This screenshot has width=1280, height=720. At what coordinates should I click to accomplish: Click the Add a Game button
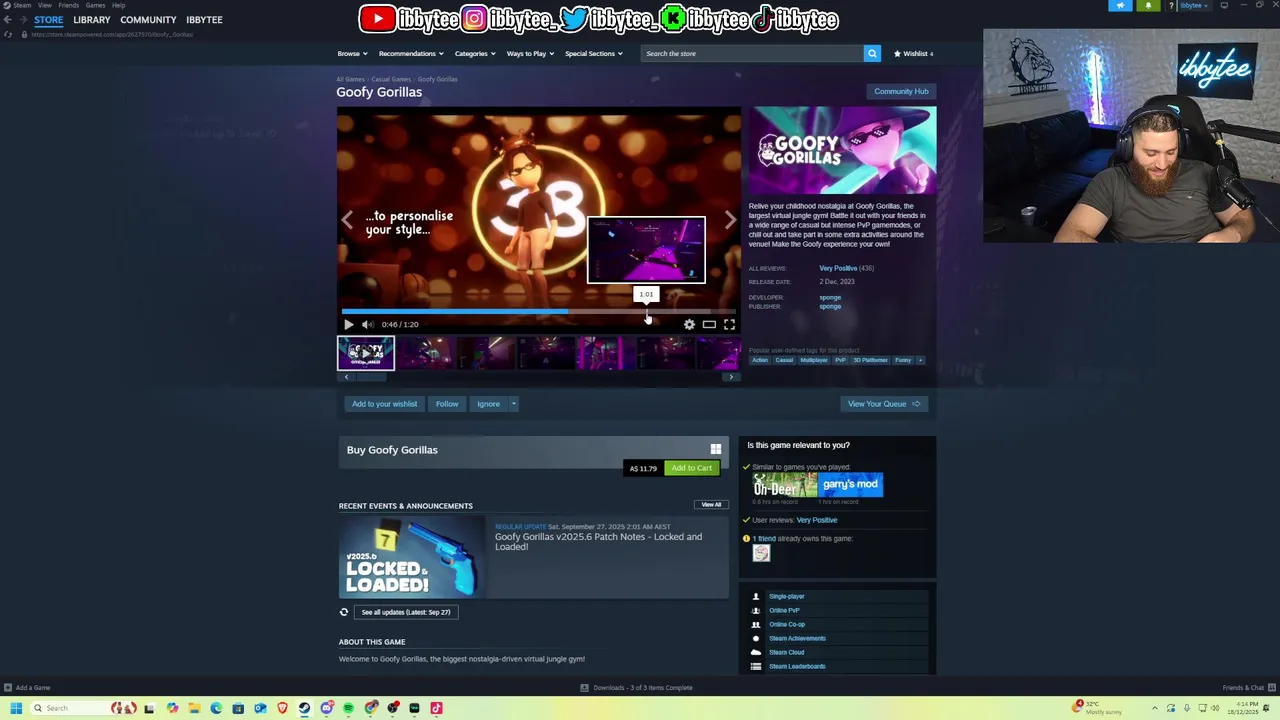[x=27, y=688]
